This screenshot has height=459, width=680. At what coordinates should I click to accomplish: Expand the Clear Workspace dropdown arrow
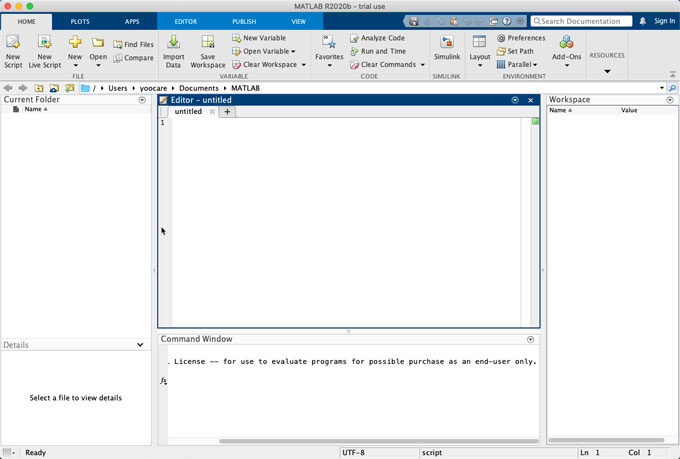(x=304, y=65)
